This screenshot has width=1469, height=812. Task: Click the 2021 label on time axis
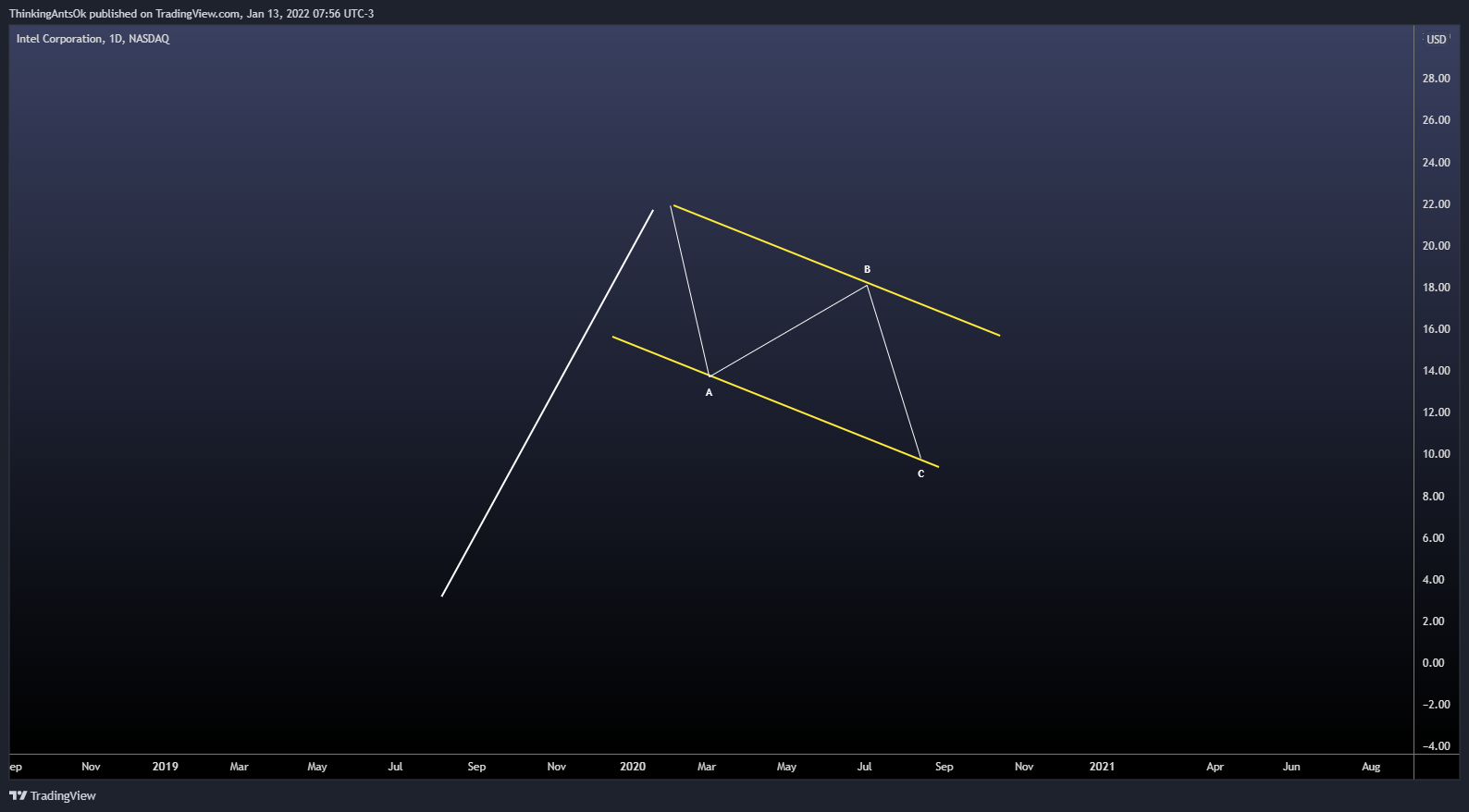coord(1102,767)
